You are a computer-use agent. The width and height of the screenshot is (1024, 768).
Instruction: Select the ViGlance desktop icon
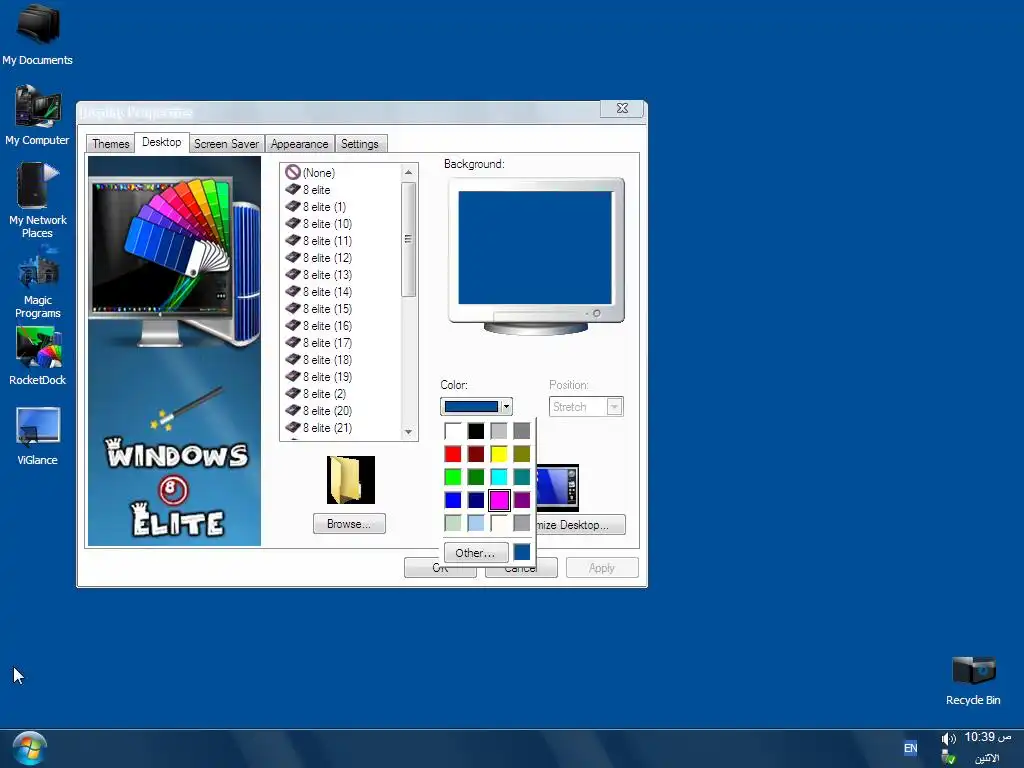pyautogui.click(x=38, y=436)
